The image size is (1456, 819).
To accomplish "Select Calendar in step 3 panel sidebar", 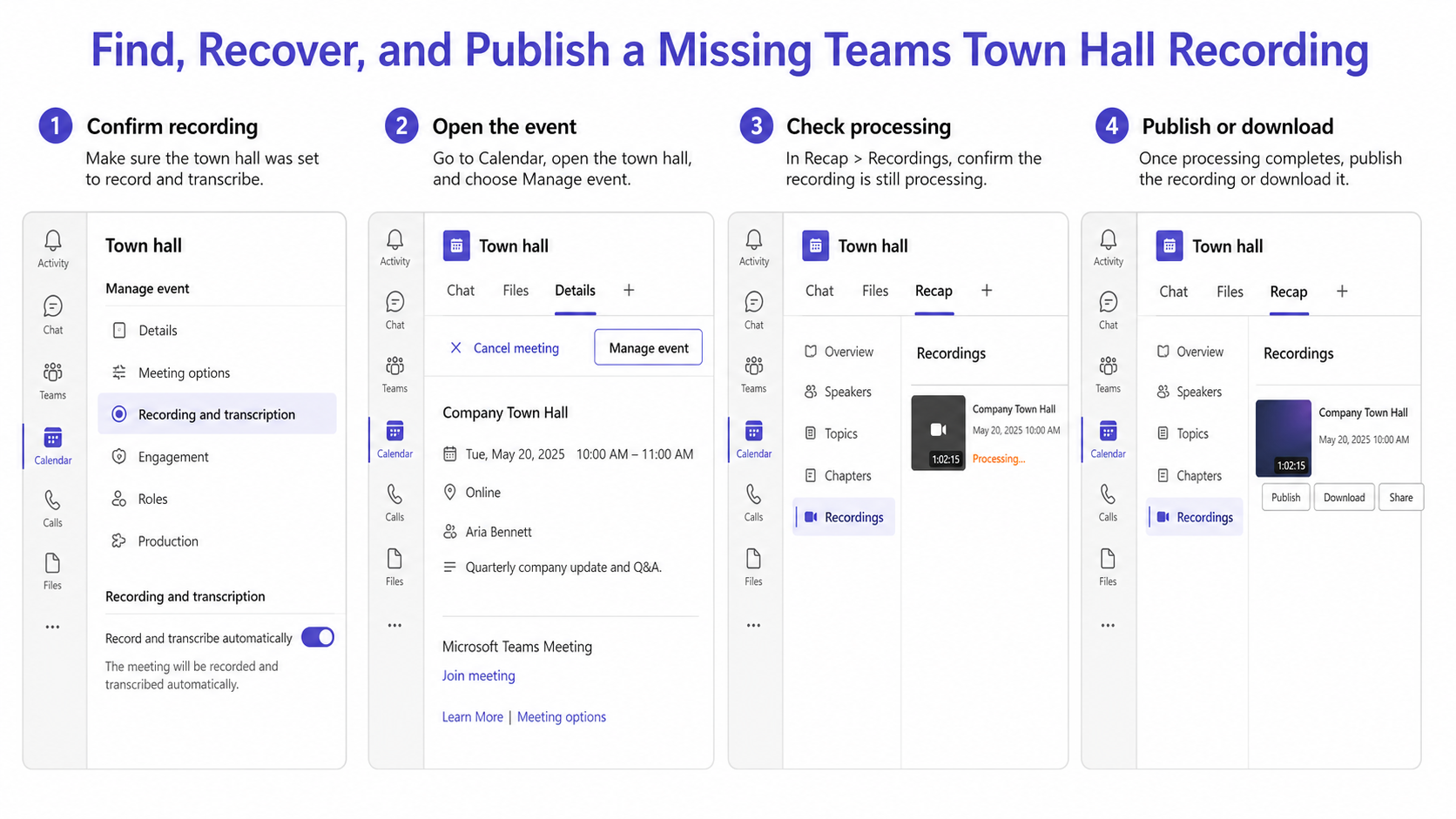I will pyautogui.click(x=754, y=440).
